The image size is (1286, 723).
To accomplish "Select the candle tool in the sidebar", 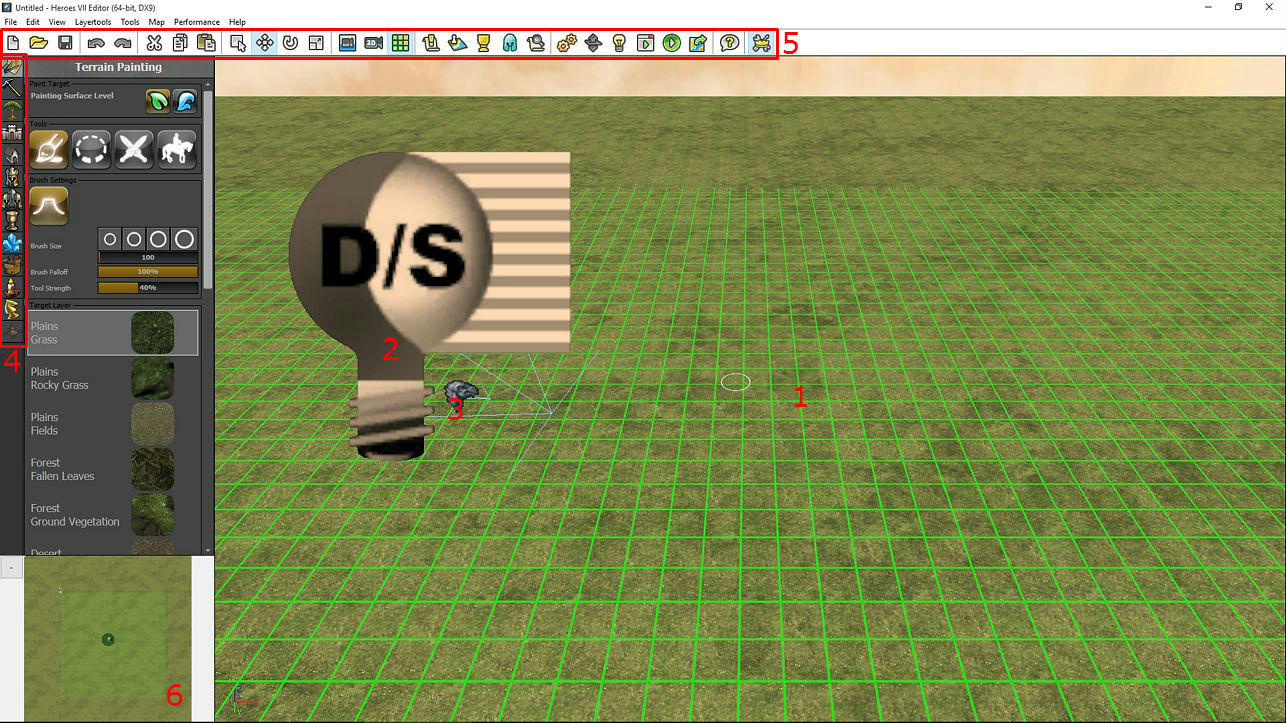I will (x=12, y=286).
